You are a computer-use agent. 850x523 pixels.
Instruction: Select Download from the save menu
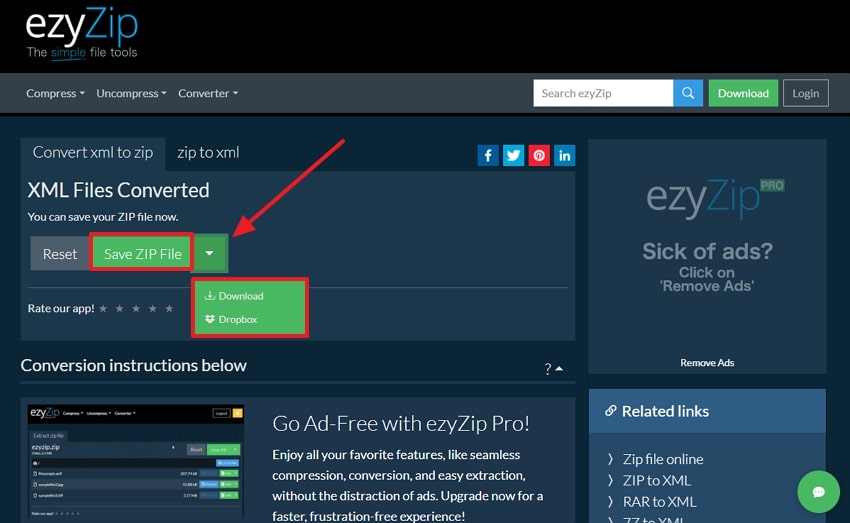coord(235,296)
